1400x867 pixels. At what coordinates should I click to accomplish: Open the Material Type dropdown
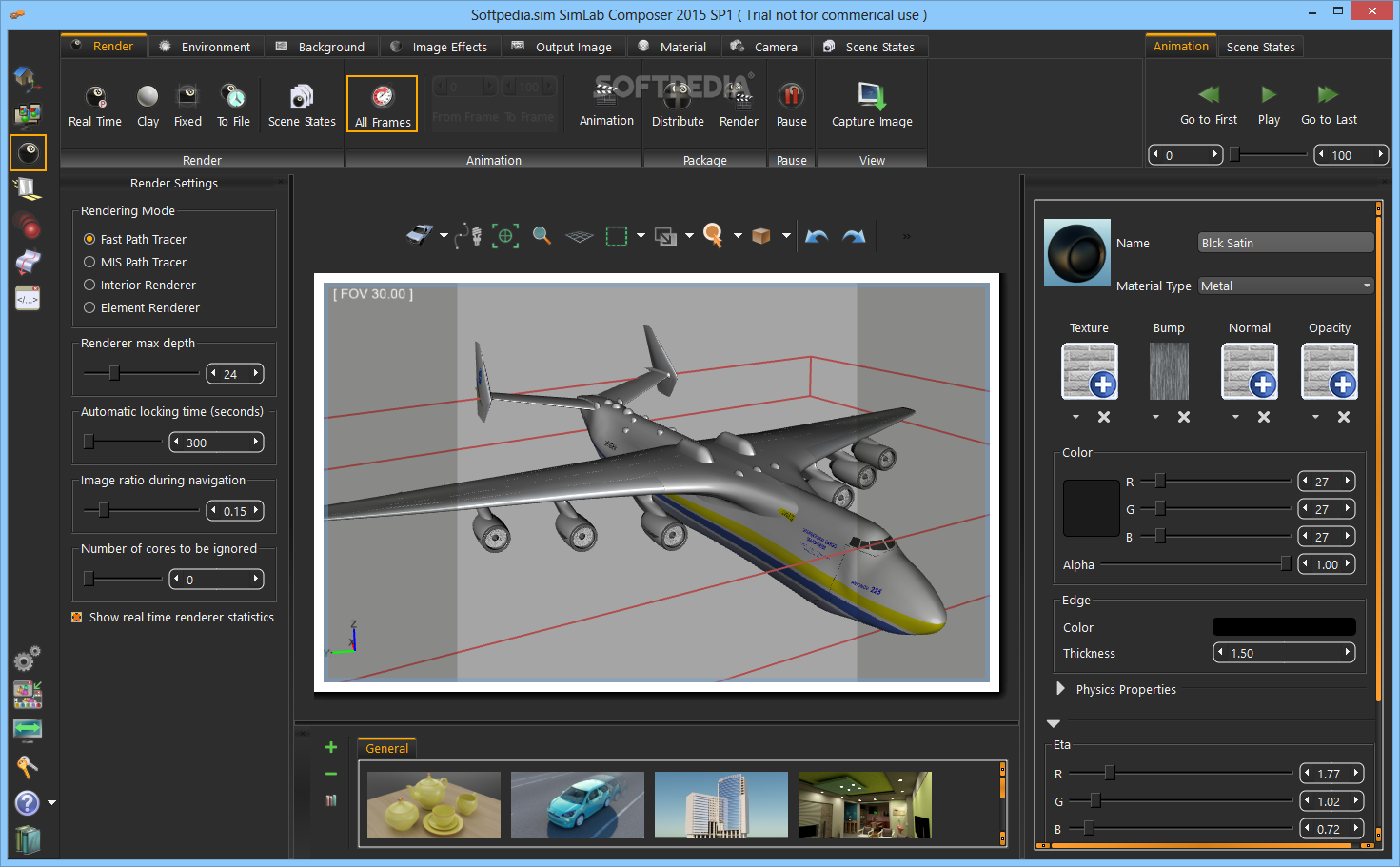coord(1286,286)
